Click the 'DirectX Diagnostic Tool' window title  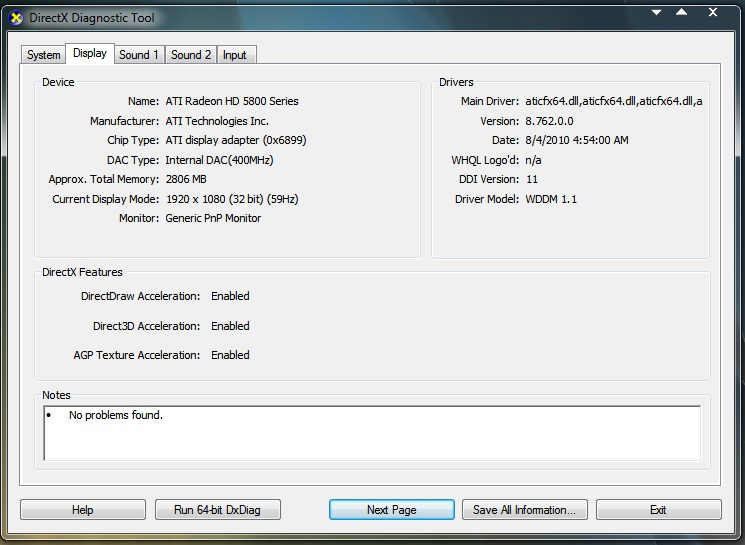pos(92,18)
